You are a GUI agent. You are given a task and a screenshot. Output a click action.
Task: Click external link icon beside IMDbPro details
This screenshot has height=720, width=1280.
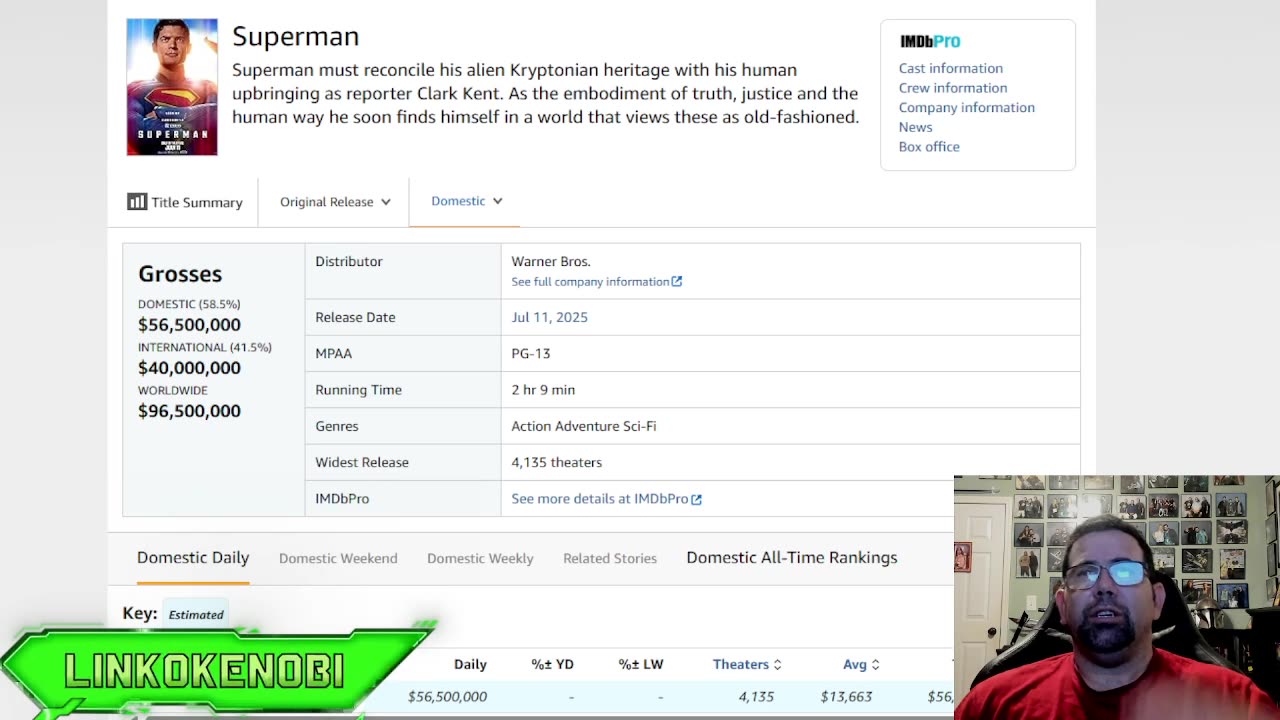coord(697,499)
